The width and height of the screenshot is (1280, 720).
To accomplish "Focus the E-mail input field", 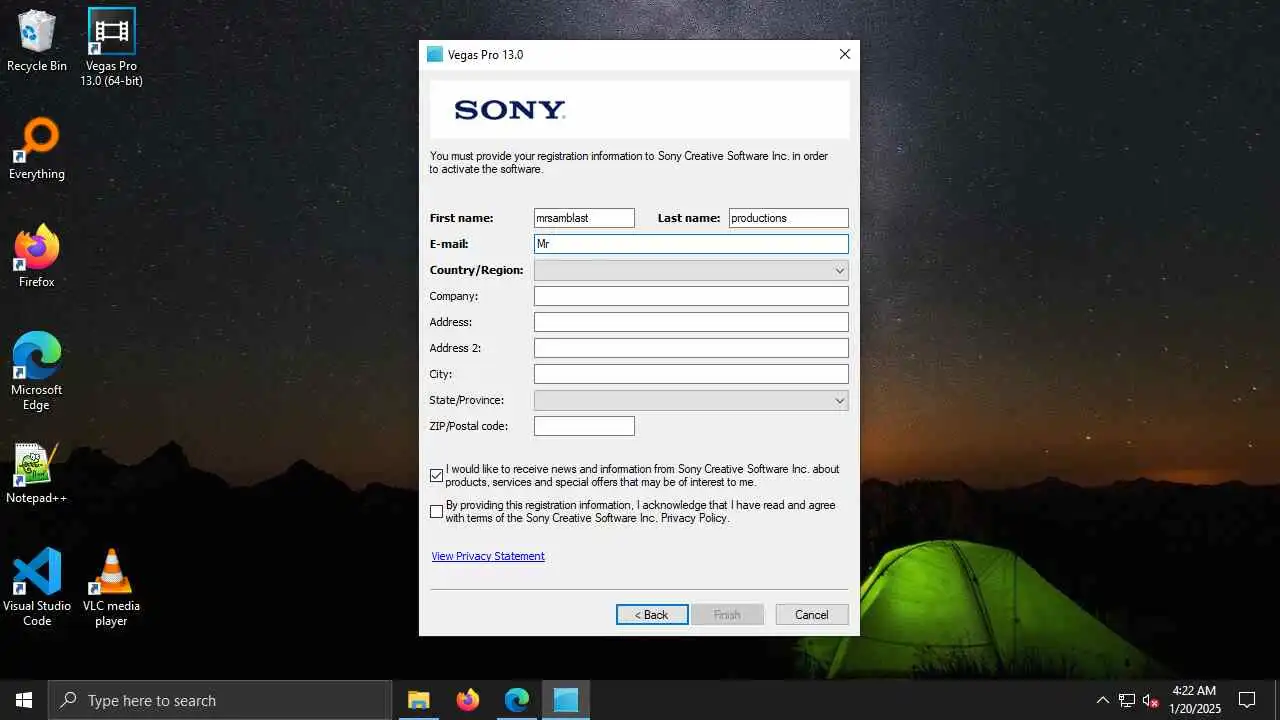I will tap(691, 244).
